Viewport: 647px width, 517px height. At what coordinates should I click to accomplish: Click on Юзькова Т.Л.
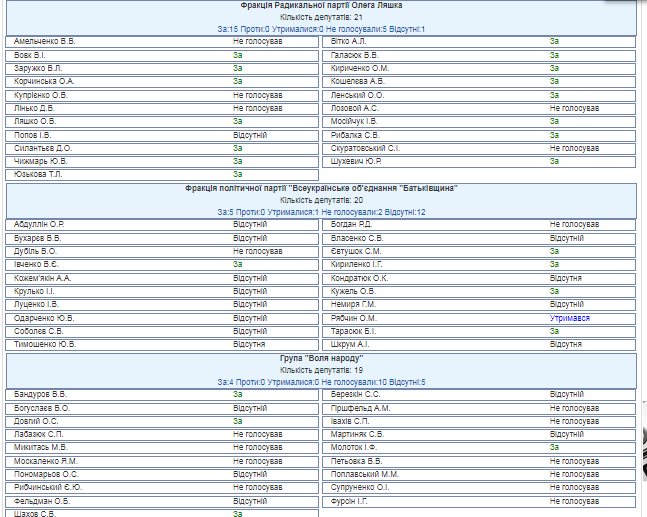[38, 175]
